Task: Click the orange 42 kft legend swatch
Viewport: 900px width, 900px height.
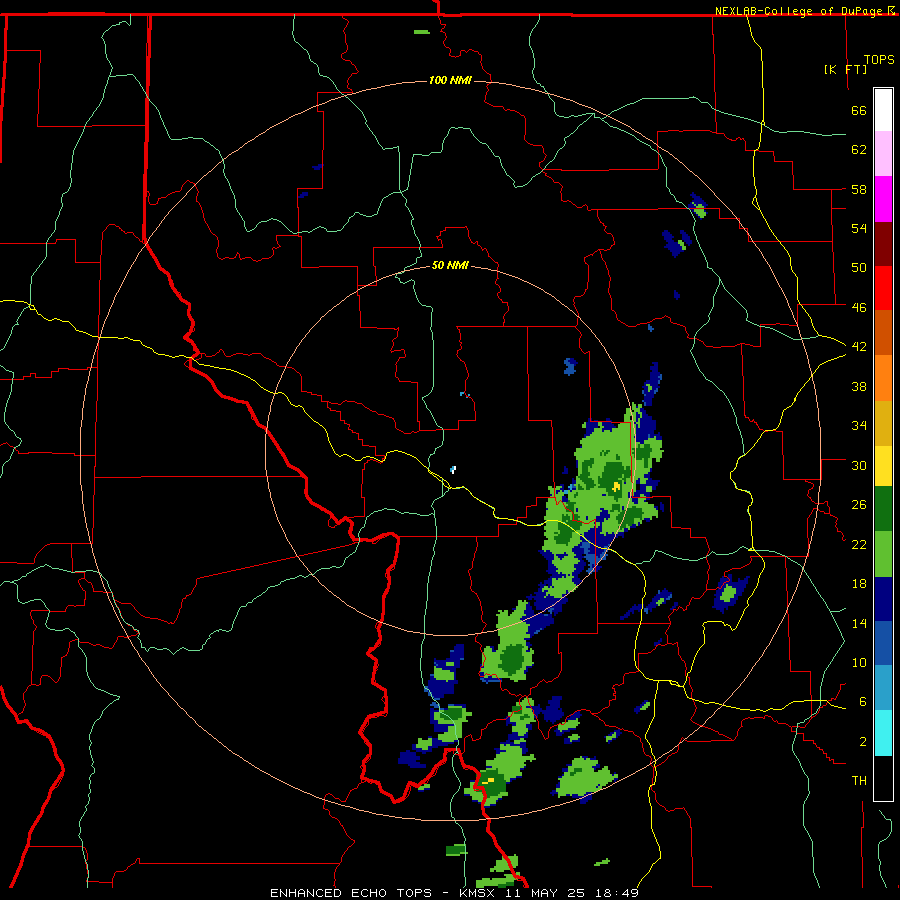Action: click(883, 378)
